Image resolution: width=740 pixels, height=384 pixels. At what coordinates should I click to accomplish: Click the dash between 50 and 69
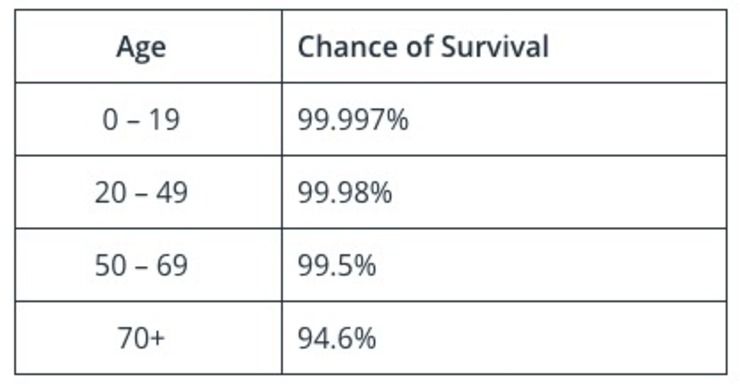pyautogui.click(x=141, y=267)
